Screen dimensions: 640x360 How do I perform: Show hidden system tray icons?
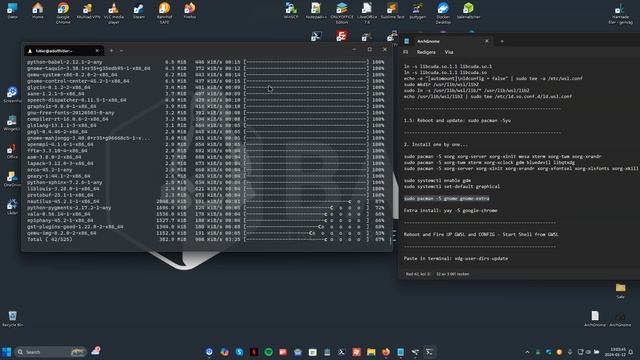(x=527, y=352)
